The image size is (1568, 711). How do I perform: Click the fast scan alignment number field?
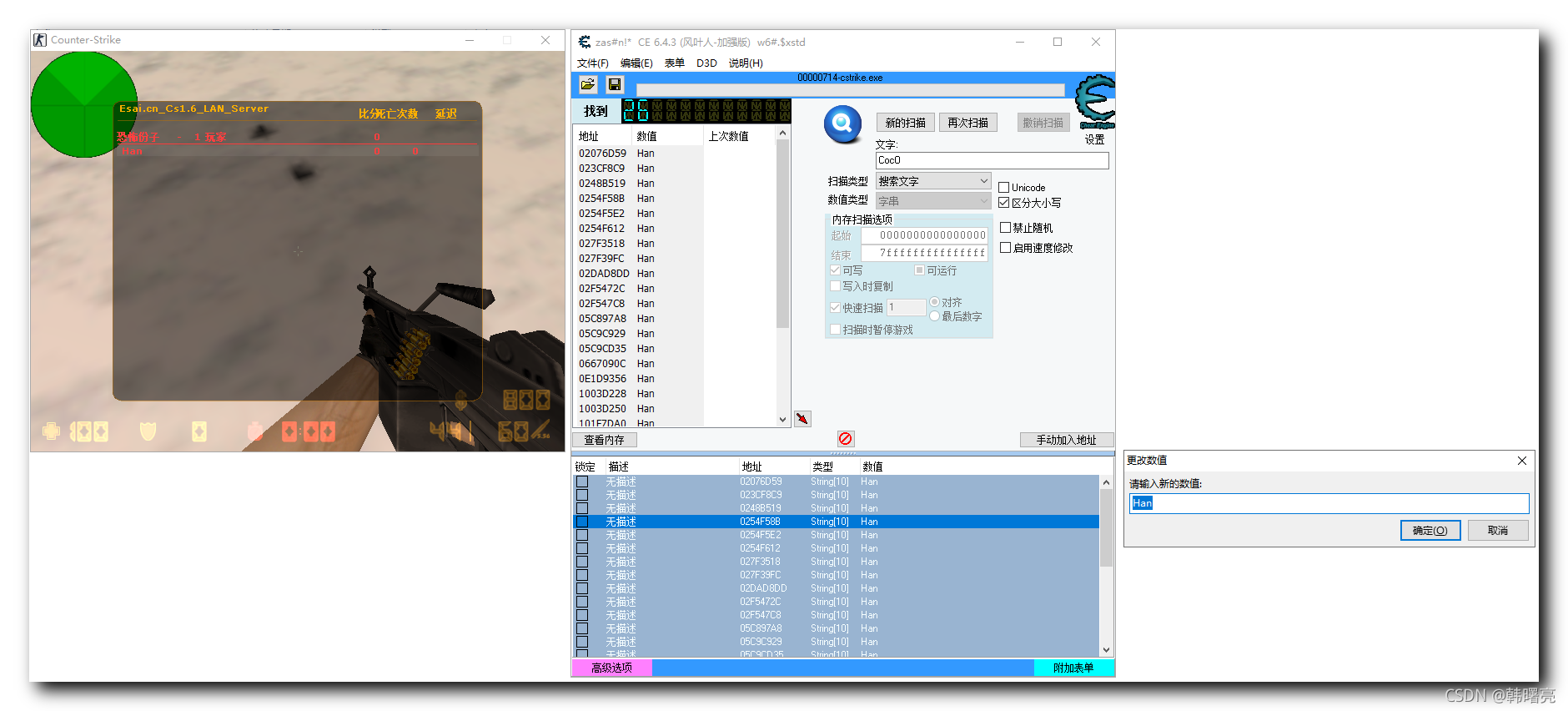coord(906,308)
